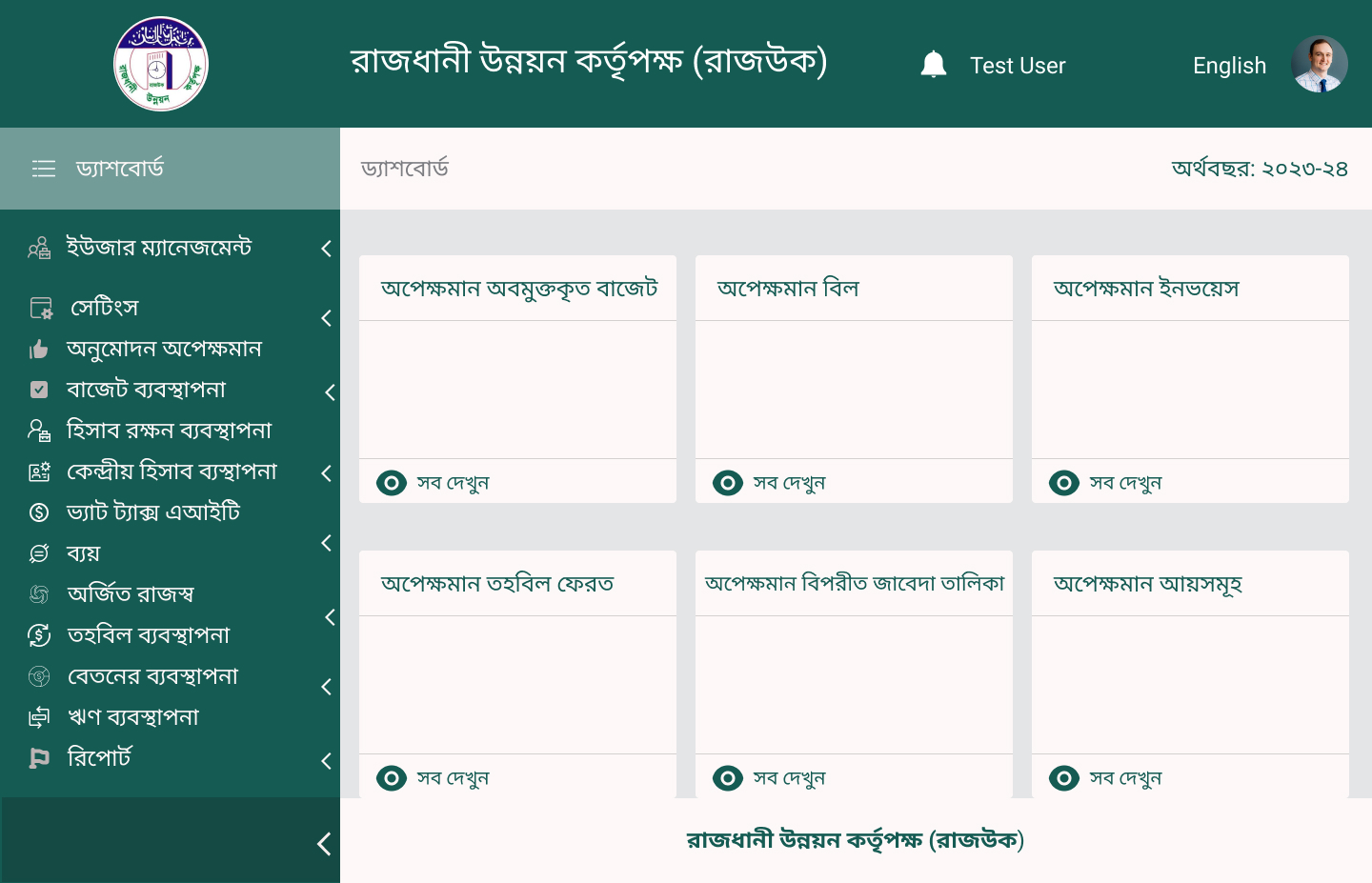Click eye icon under অপেক্ষমান বিপরীত জাবেদা তালিকা
1372x883 pixels.
(728, 778)
